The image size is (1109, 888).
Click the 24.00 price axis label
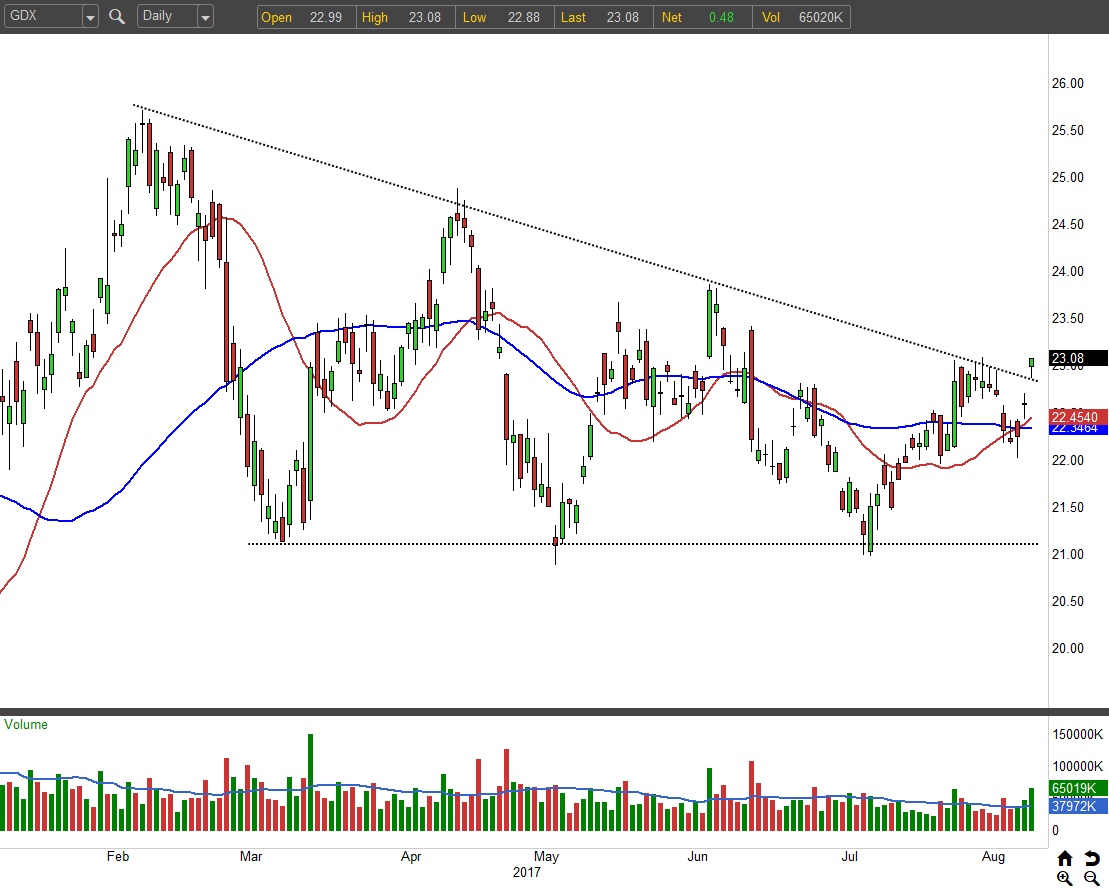pyautogui.click(x=1067, y=271)
